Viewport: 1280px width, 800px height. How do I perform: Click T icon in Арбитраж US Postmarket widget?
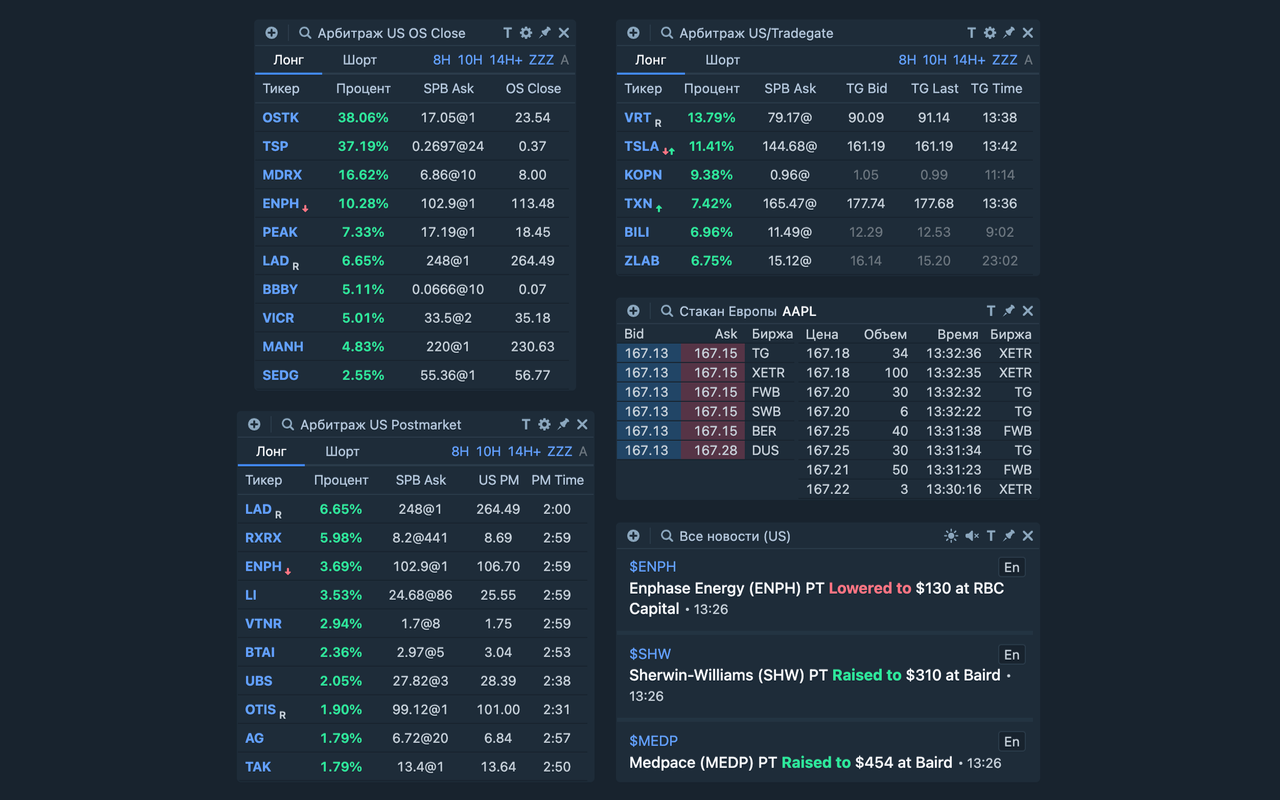point(525,425)
